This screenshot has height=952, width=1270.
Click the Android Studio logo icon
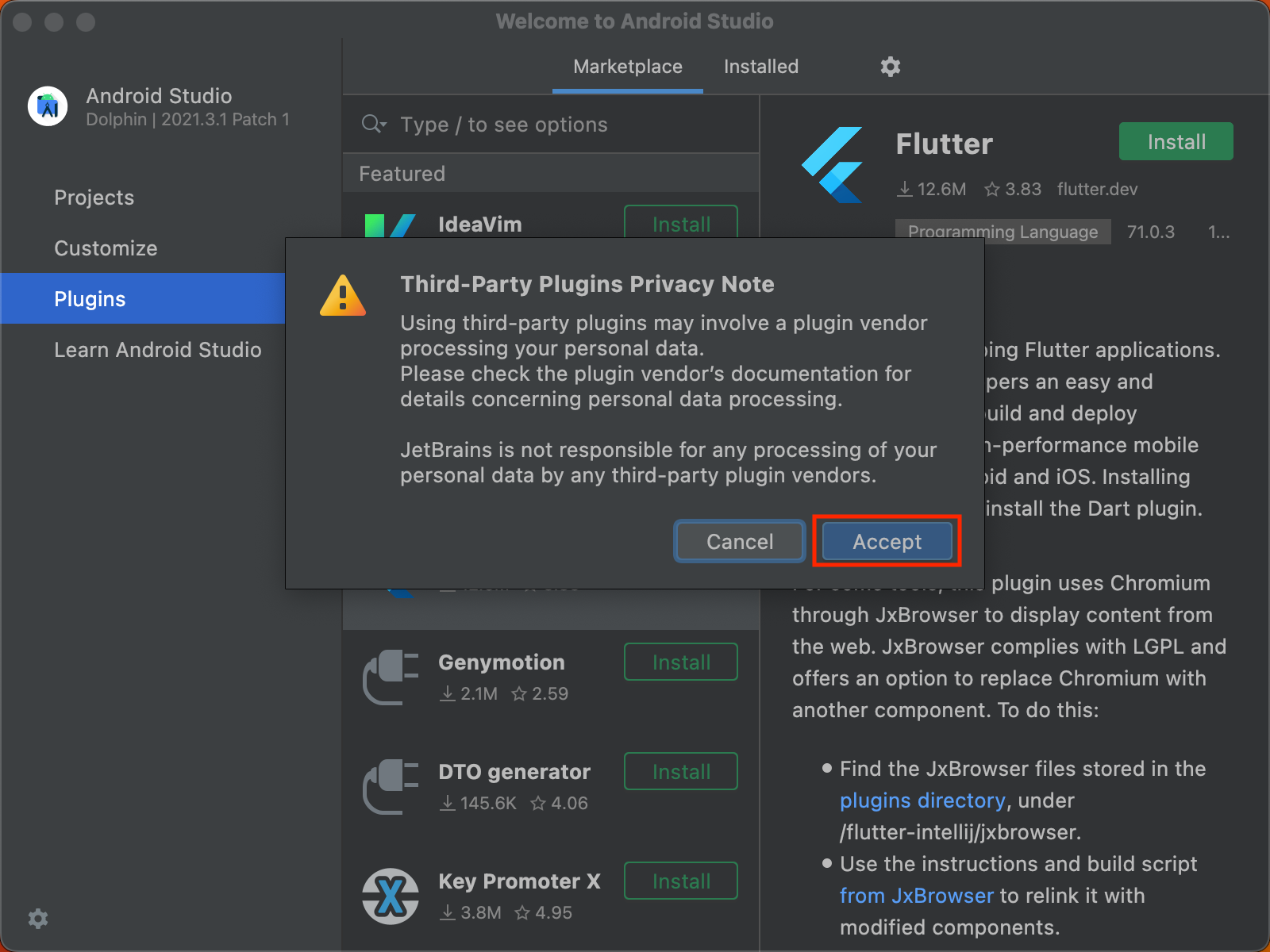[48, 106]
